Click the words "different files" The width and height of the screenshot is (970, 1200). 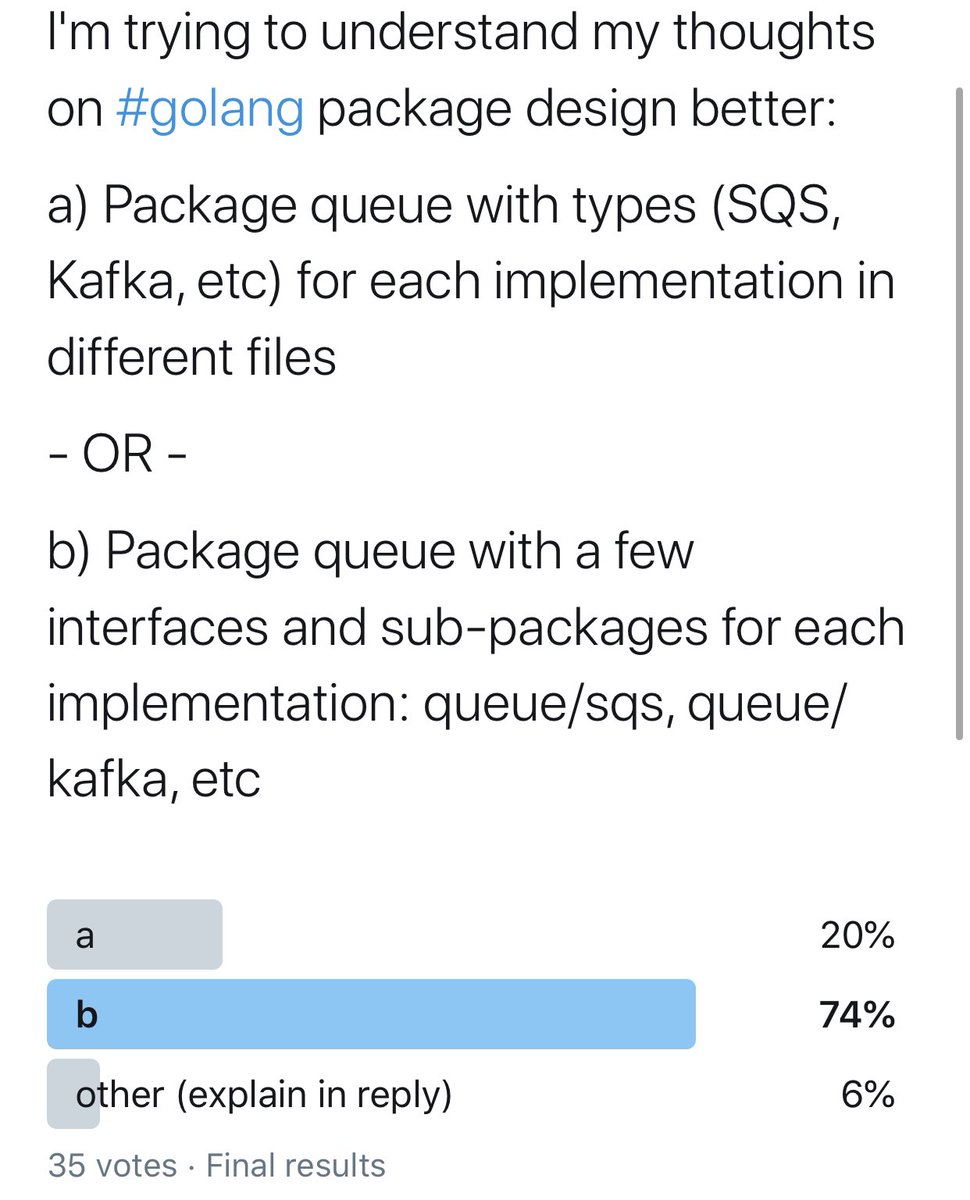(191, 357)
